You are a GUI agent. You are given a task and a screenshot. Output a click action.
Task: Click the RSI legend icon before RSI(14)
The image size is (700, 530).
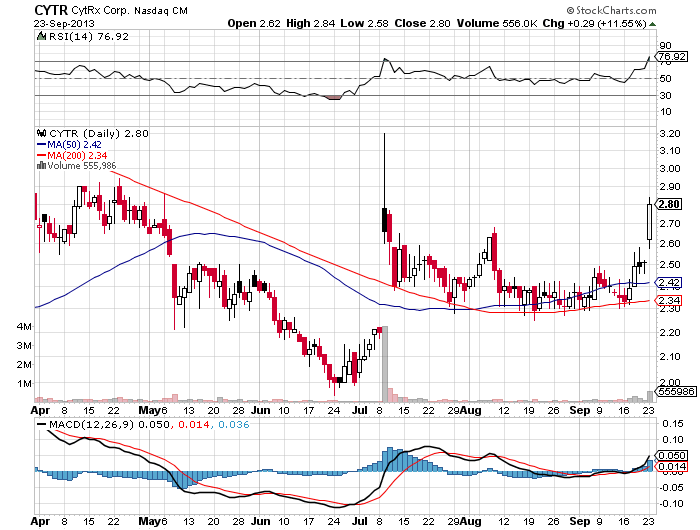point(42,36)
